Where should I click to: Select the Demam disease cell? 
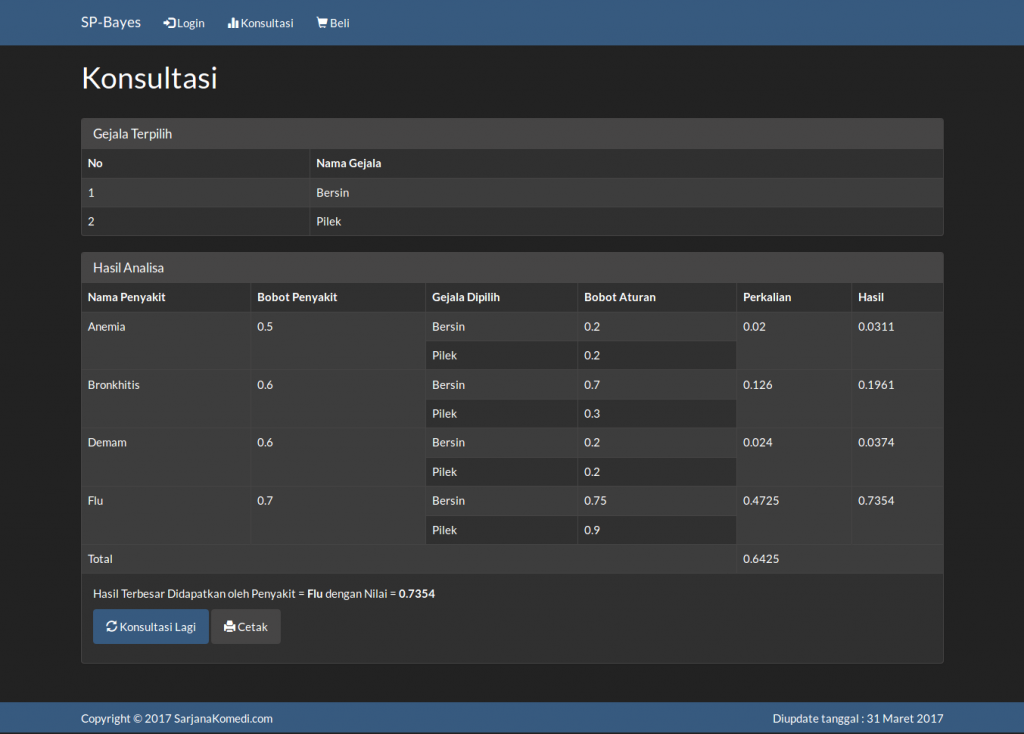point(166,457)
